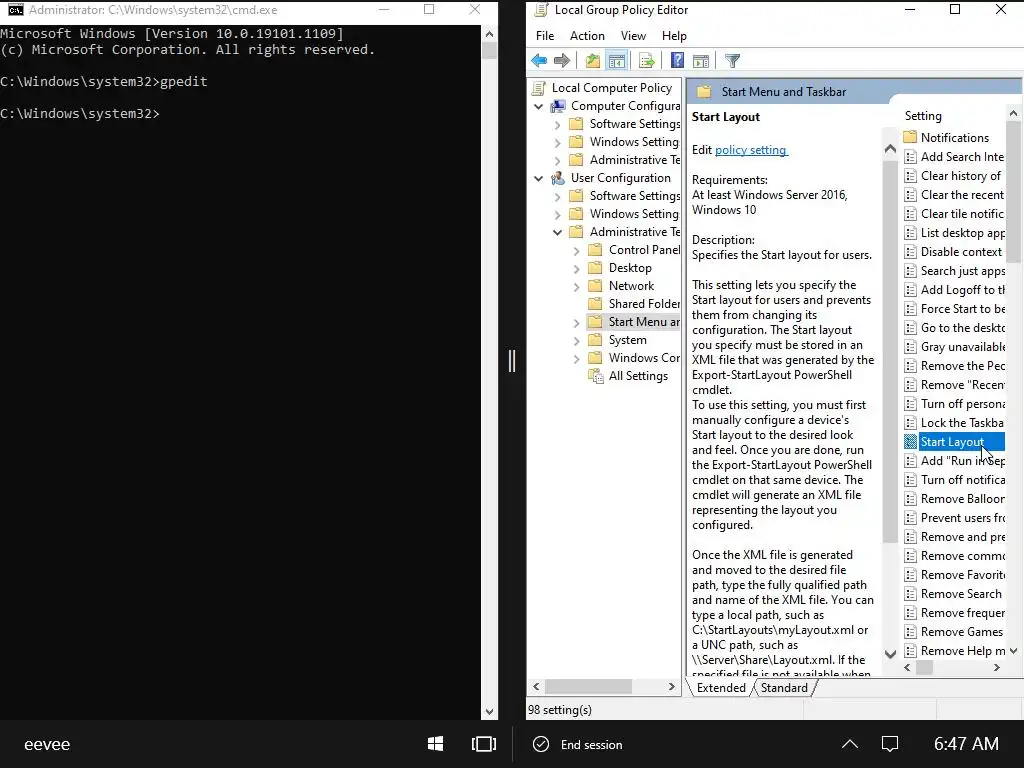The width and height of the screenshot is (1024, 768).
Task: Click description pane scroll down arrow
Action: coord(890,654)
